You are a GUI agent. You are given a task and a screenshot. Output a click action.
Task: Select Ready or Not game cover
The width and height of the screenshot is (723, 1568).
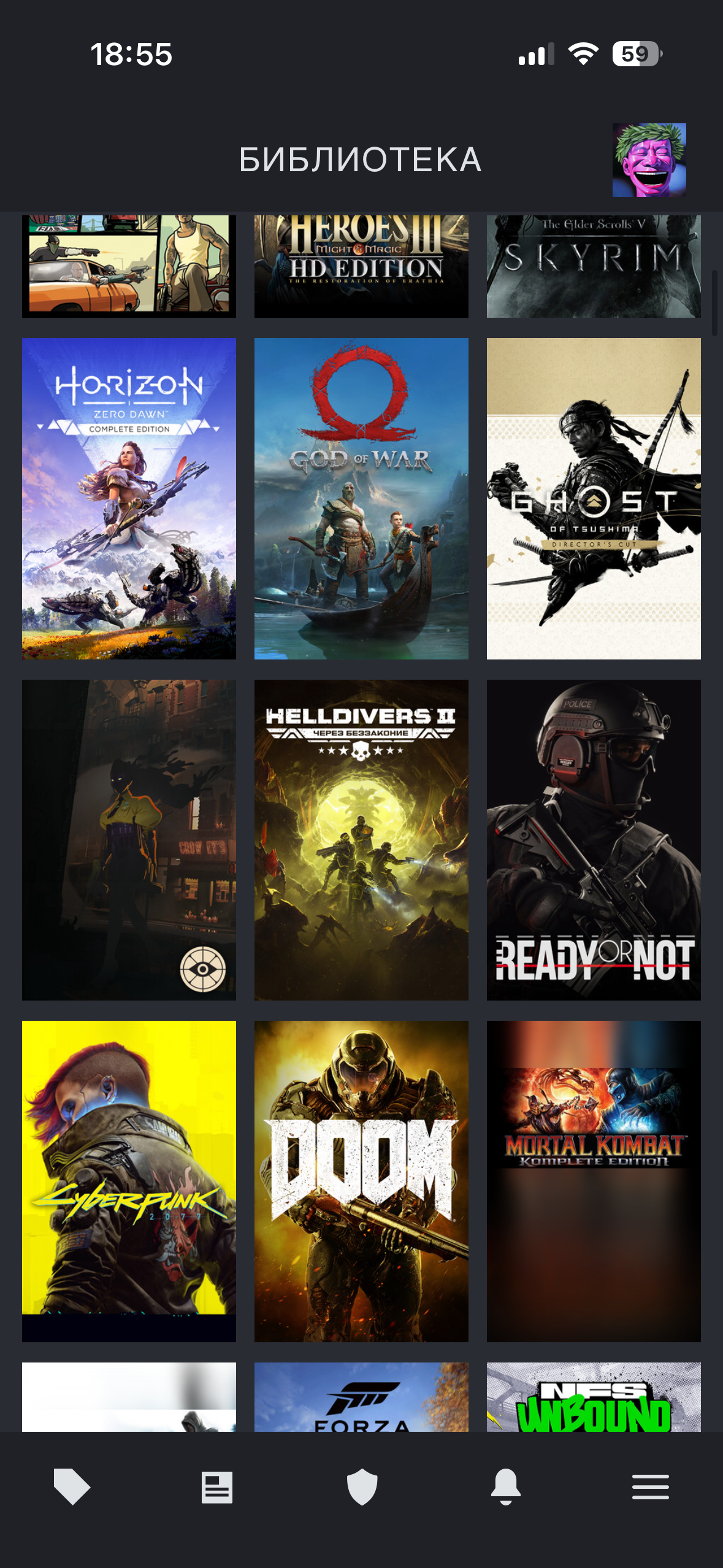(x=594, y=840)
